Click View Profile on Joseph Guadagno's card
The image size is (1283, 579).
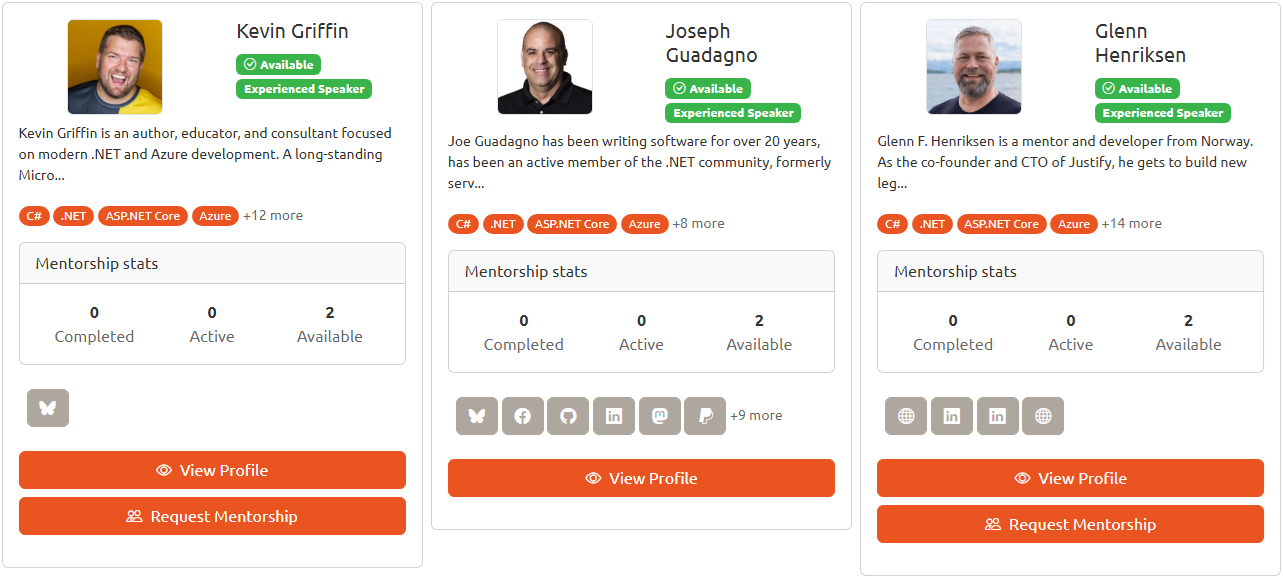[x=641, y=477]
